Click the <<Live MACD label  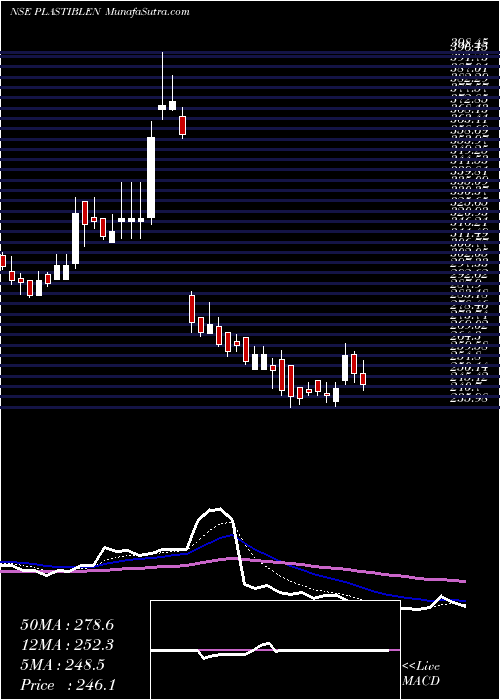[421, 674]
